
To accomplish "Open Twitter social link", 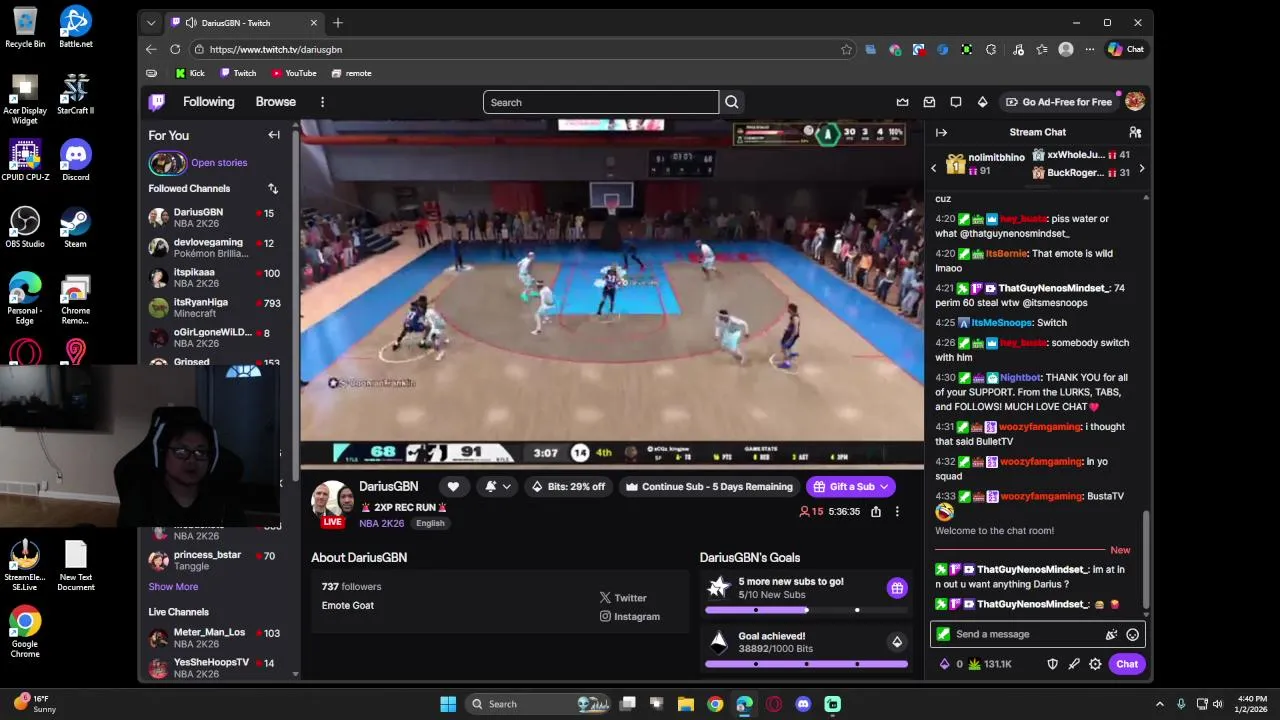I will tap(623, 598).
